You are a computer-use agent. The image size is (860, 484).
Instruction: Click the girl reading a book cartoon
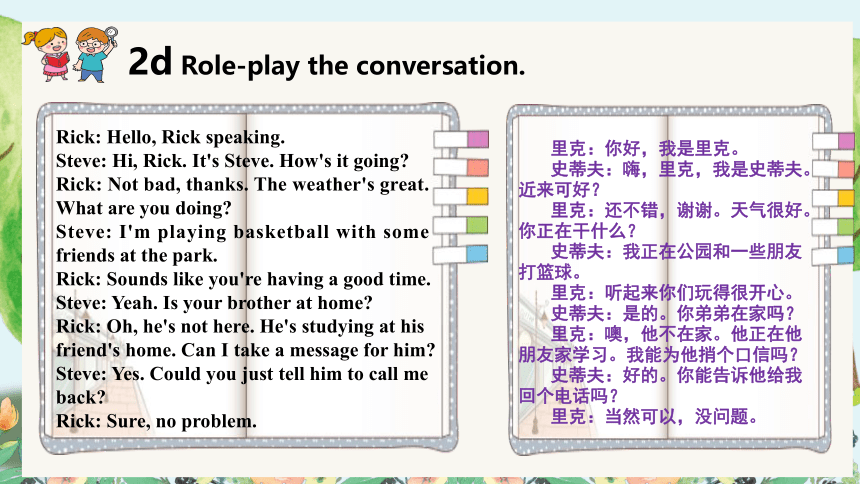click(x=48, y=54)
